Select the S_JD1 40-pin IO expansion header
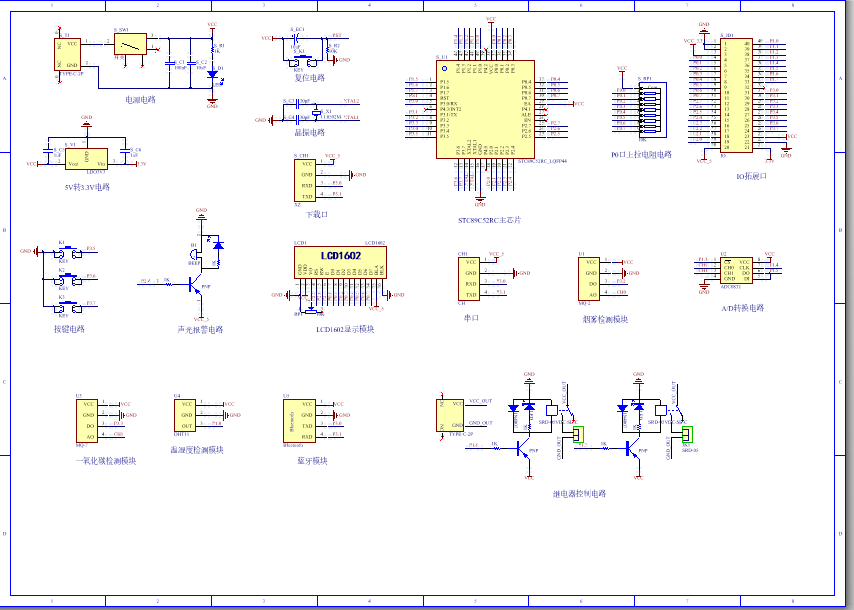Image resolution: width=854 pixels, height=610 pixels. coord(736,95)
